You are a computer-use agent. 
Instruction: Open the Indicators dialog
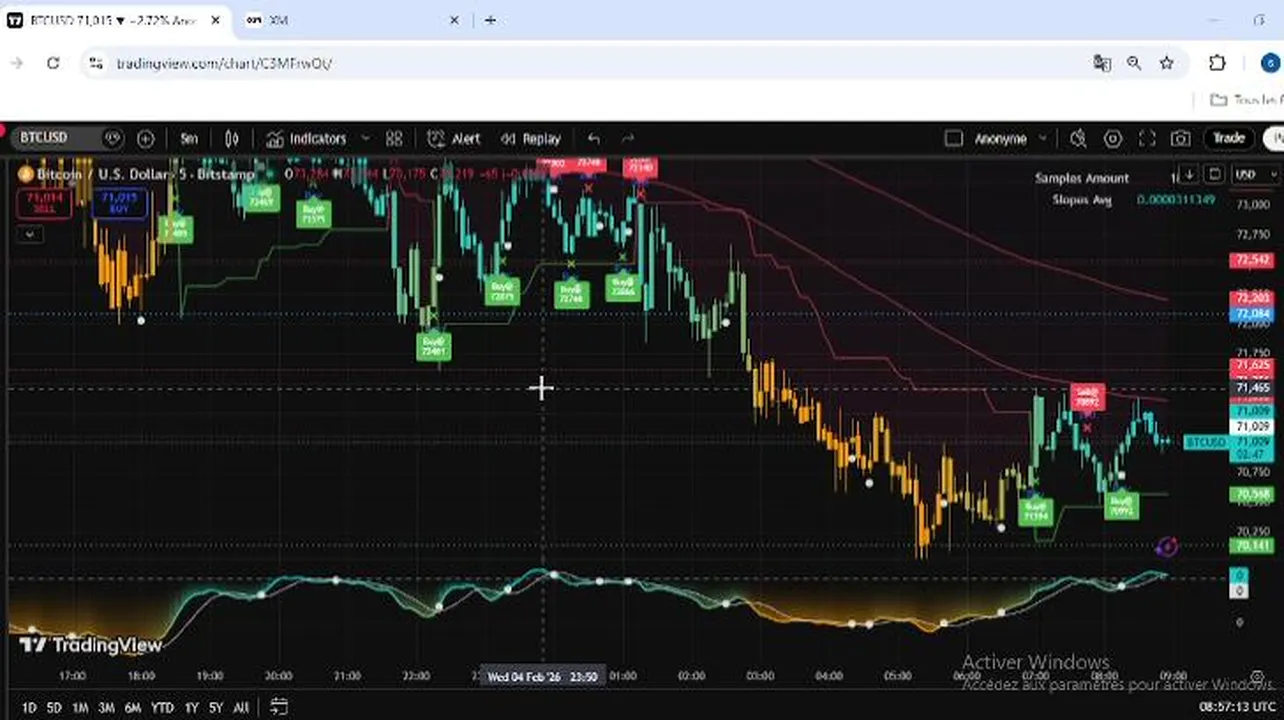coord(306,139)
